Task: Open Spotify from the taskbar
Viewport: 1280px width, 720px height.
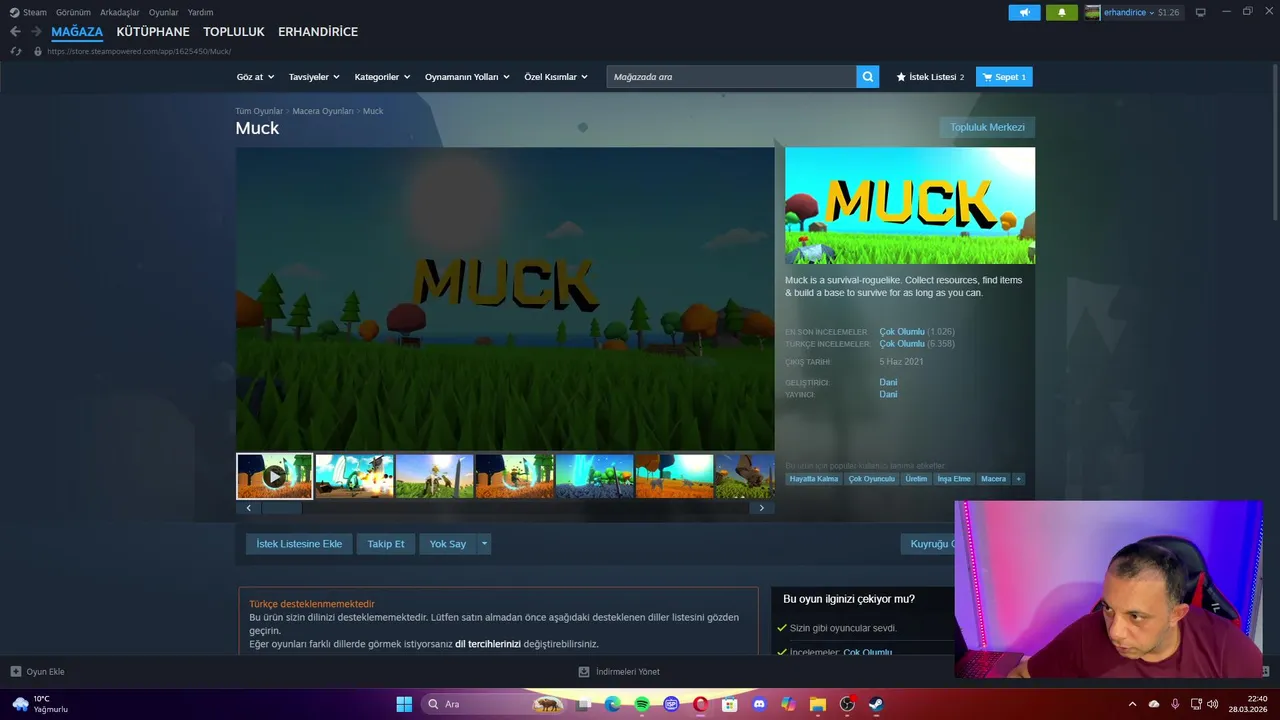Action: click(x=642, y=704)
